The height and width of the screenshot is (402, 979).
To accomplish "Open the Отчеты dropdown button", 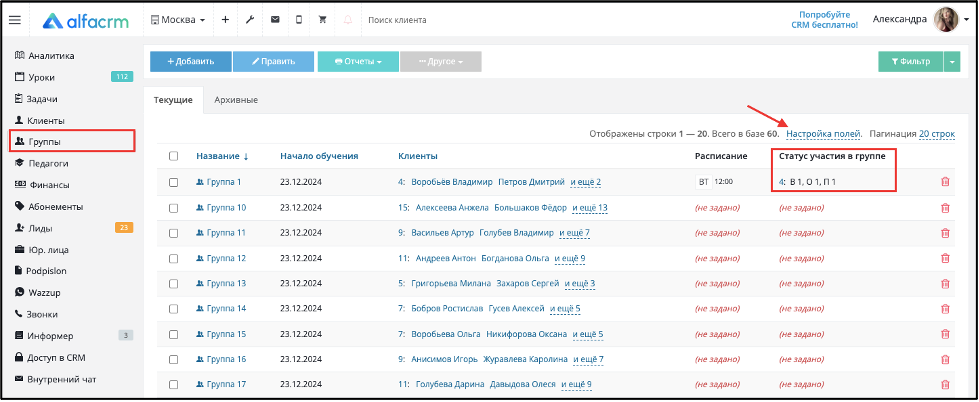I will coord(358,62).
